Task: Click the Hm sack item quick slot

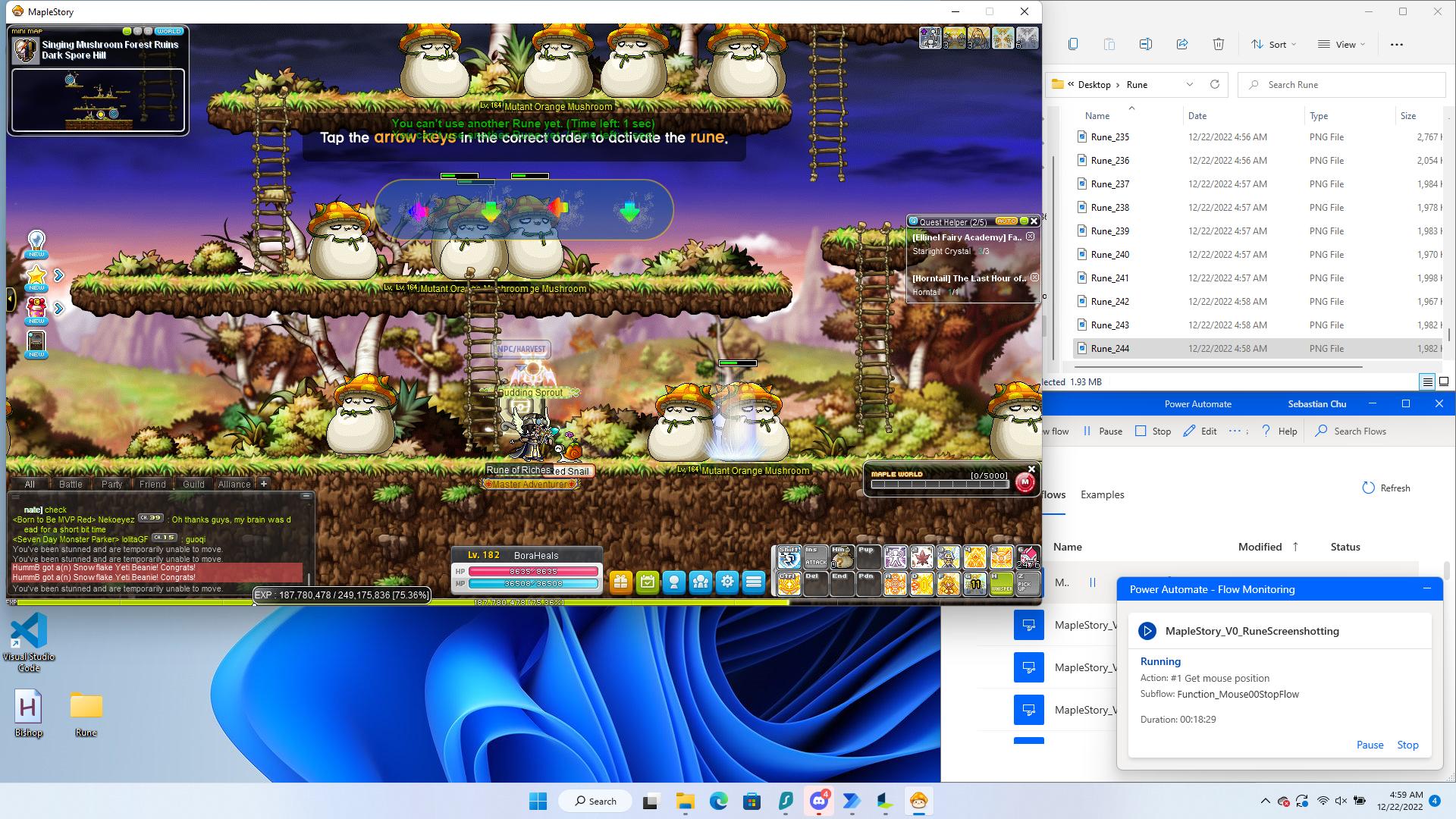Action: tap(842, 557)
